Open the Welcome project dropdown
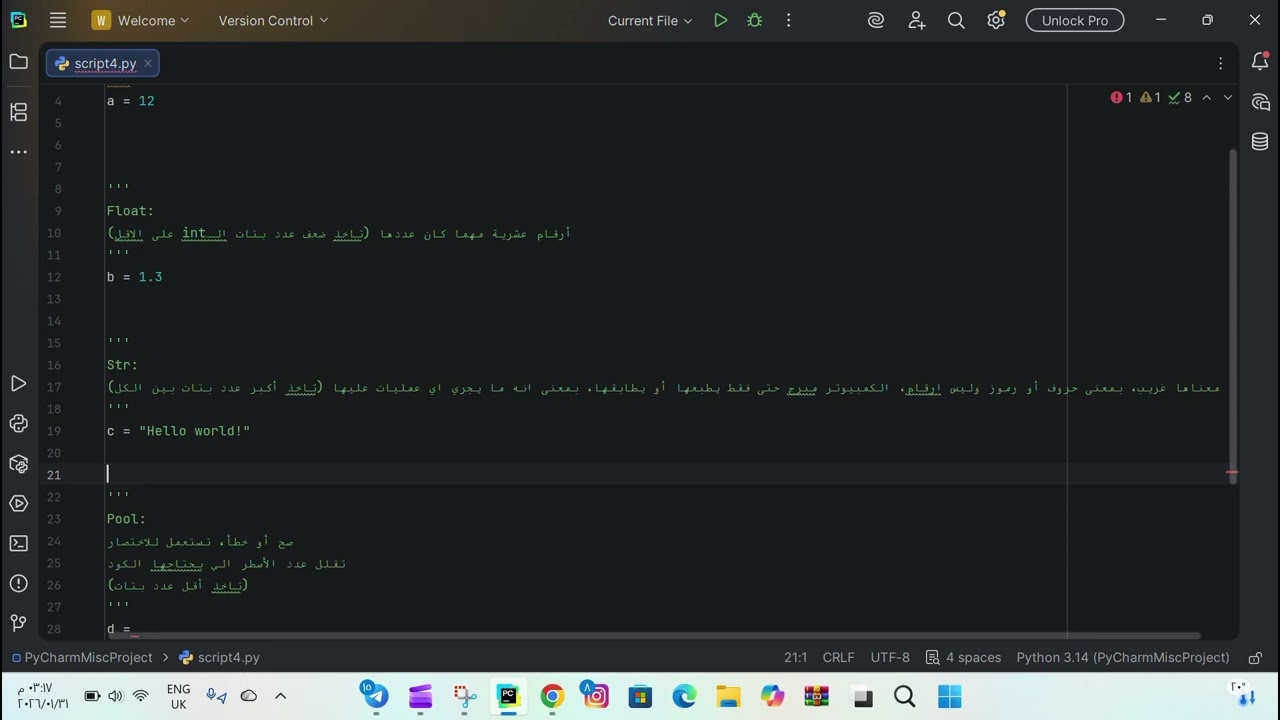This screenshot has width=1280, height=720. point(140,20)
